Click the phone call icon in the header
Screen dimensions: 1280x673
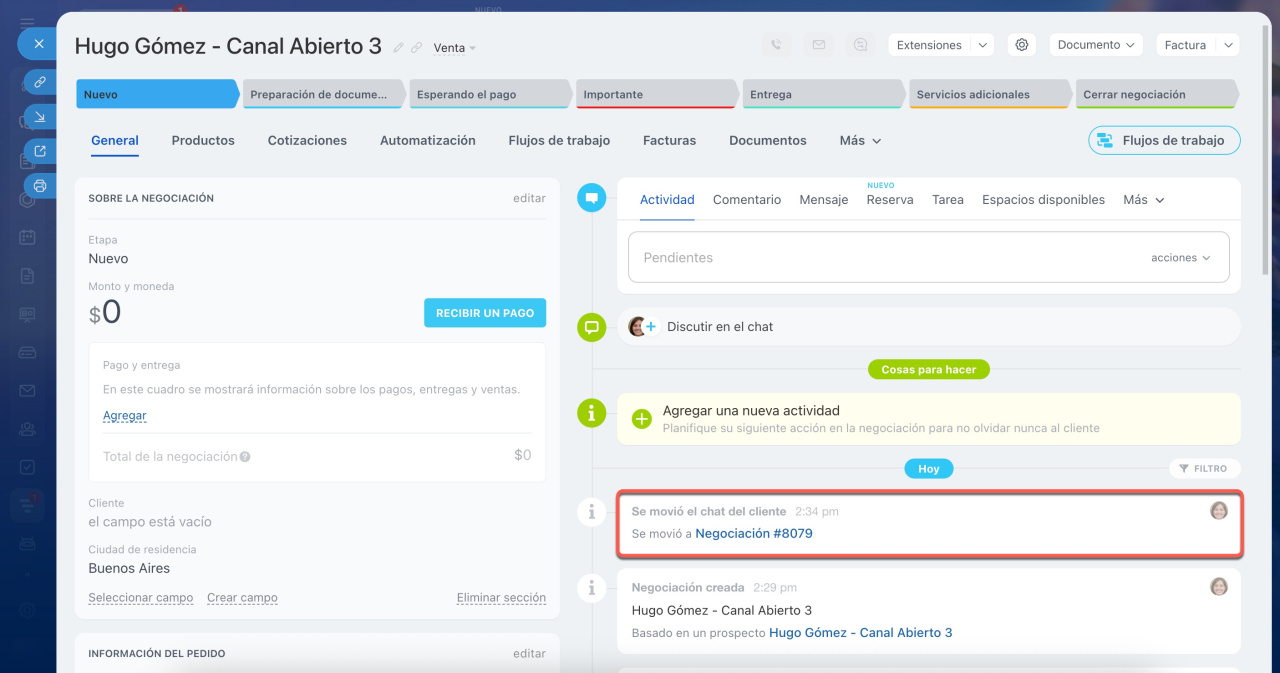click(776, 45)
